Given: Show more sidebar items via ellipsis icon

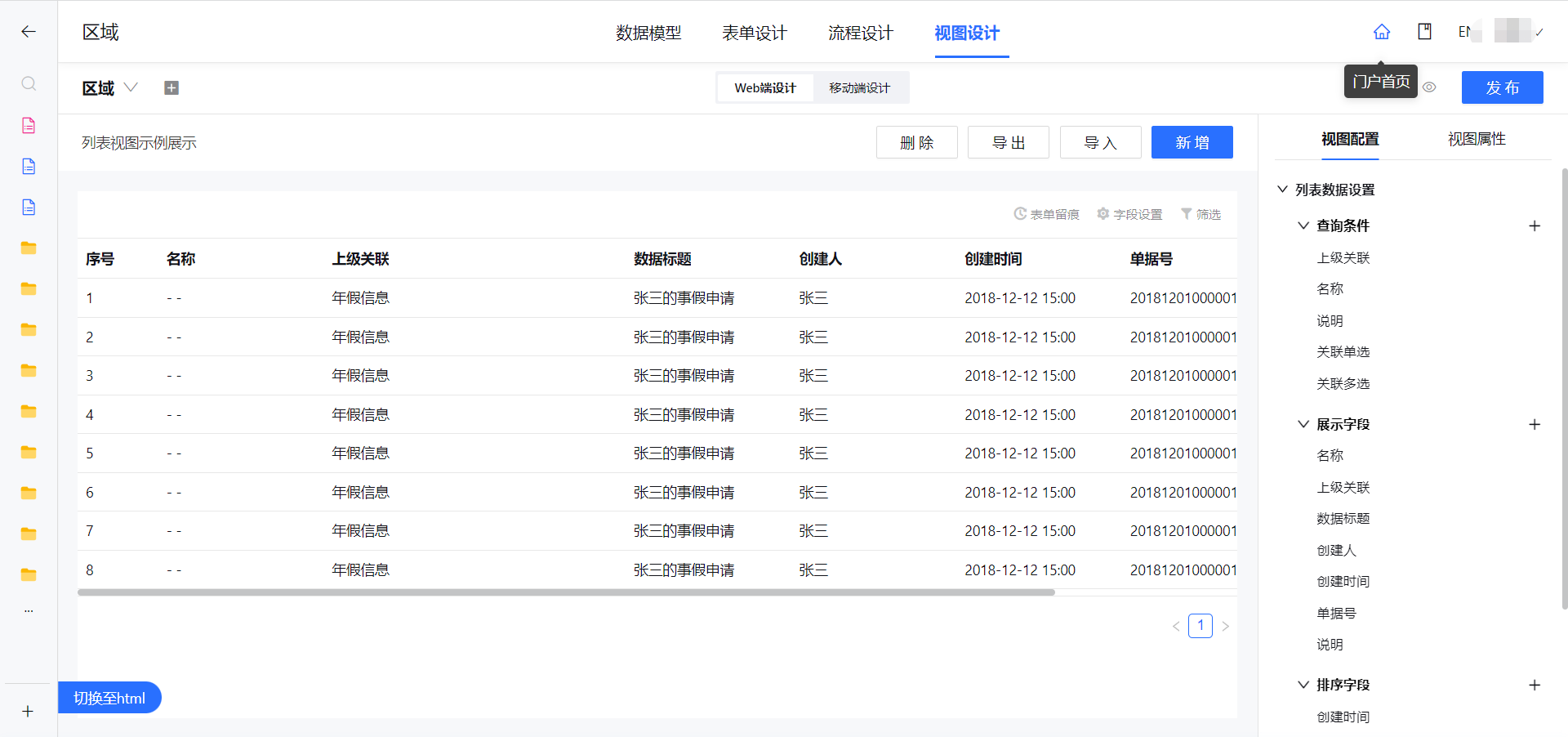Looking at the screenshot, I should coord(29,610).
